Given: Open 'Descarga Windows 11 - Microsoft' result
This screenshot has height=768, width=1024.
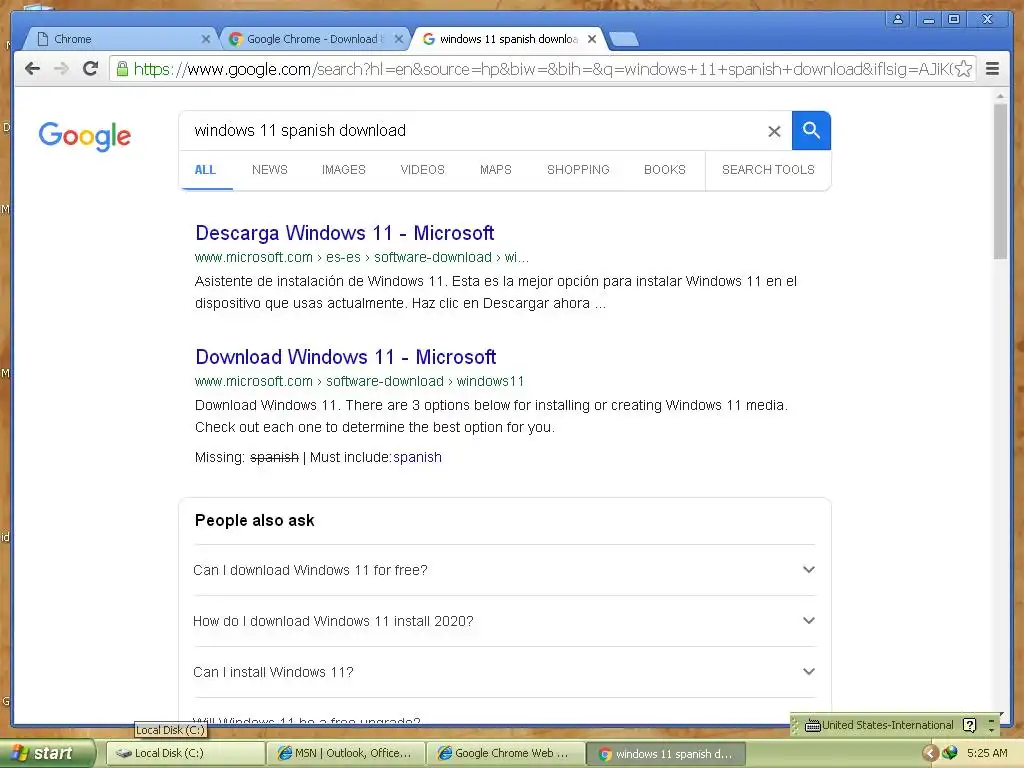Looking at the screenshot, I should [x=344, y=233].
